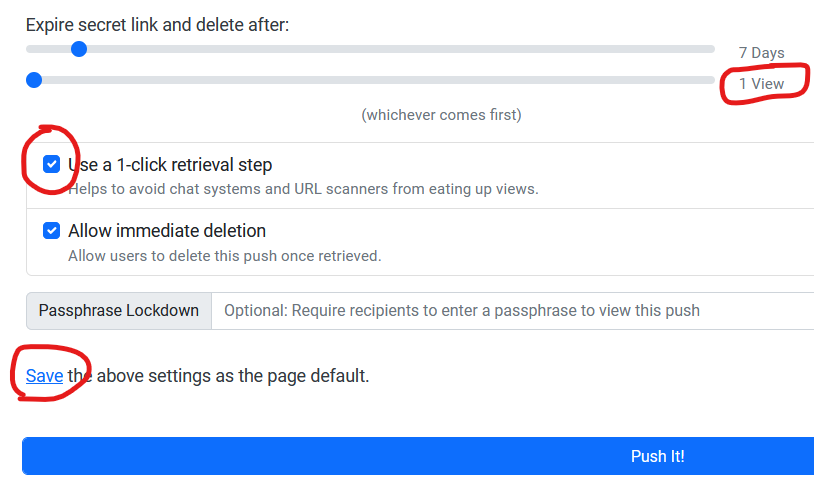Click "above settings as the page default" text
Viewport: 814px width, 491px height.
233,376
